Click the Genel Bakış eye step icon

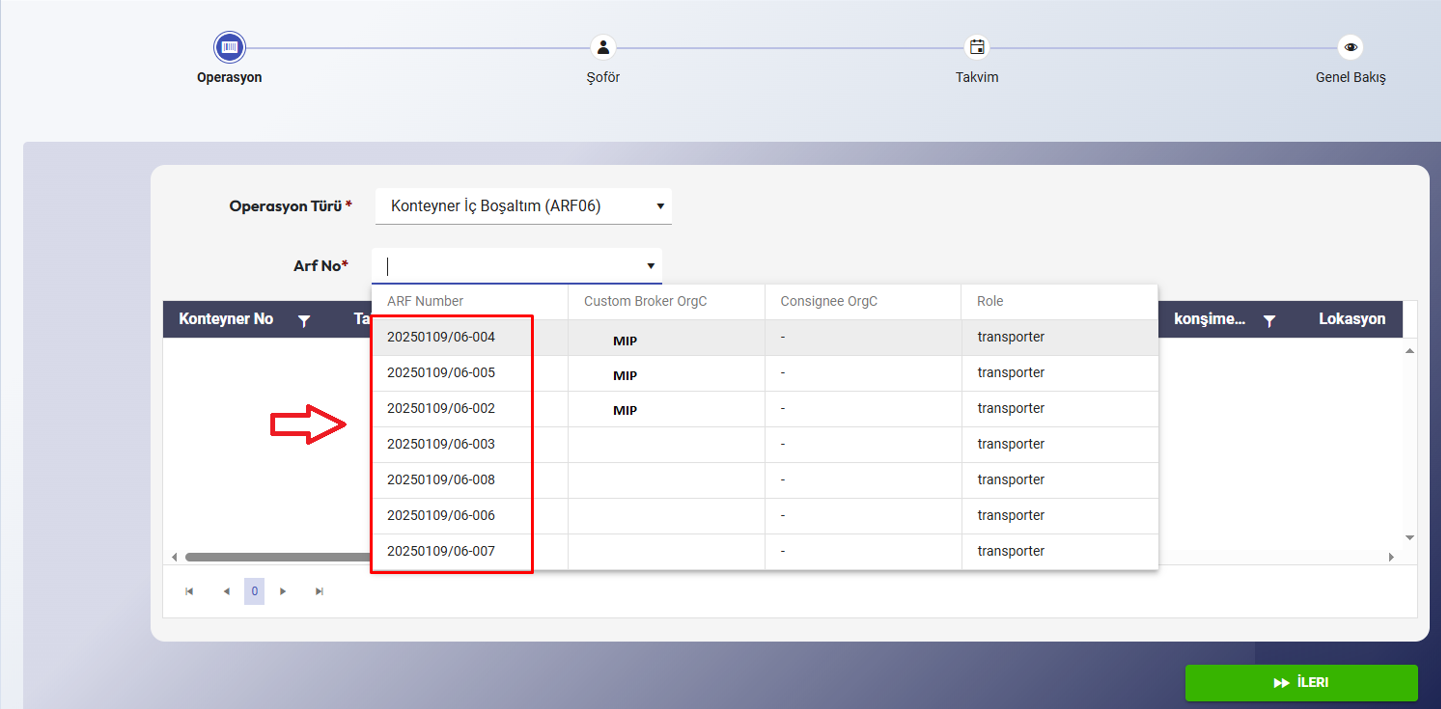(x=1350, y=47)
